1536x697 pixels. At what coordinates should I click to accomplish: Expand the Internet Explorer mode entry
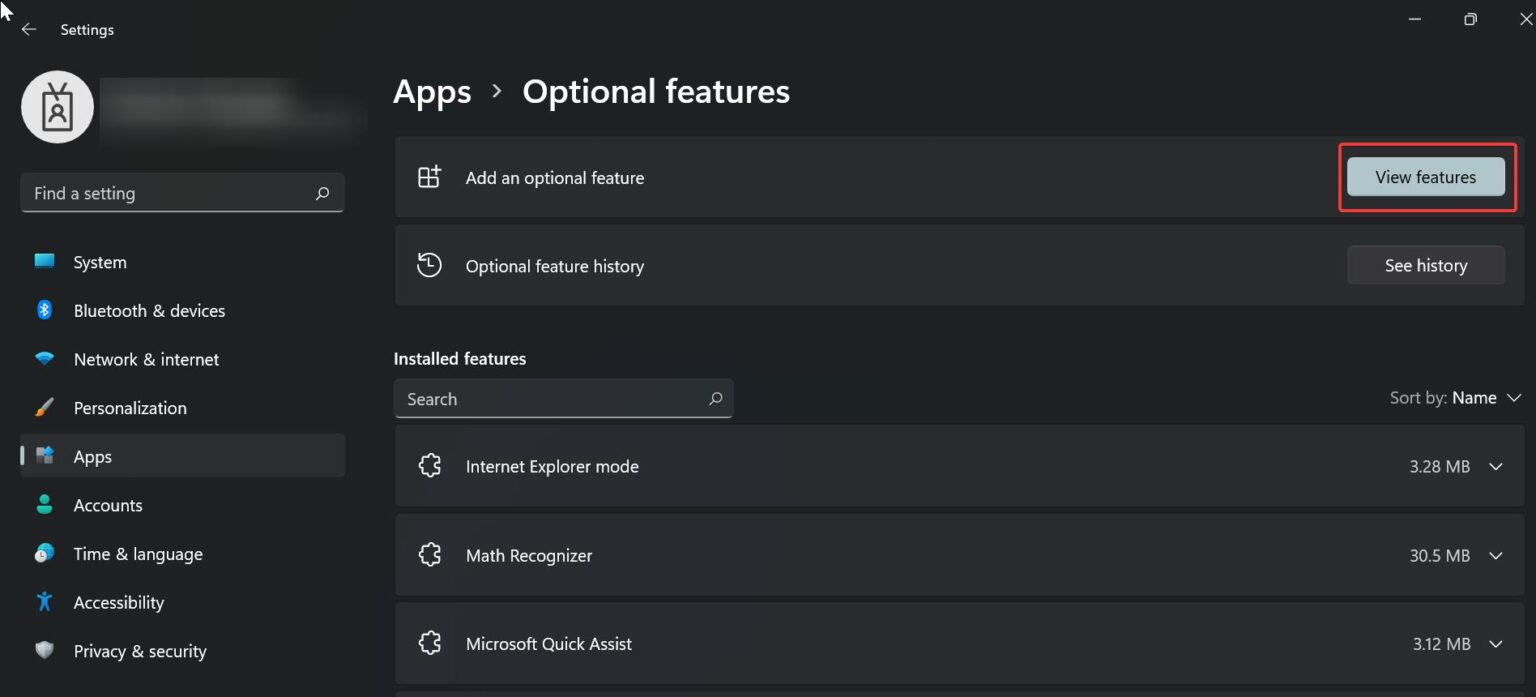[1496, 466]
